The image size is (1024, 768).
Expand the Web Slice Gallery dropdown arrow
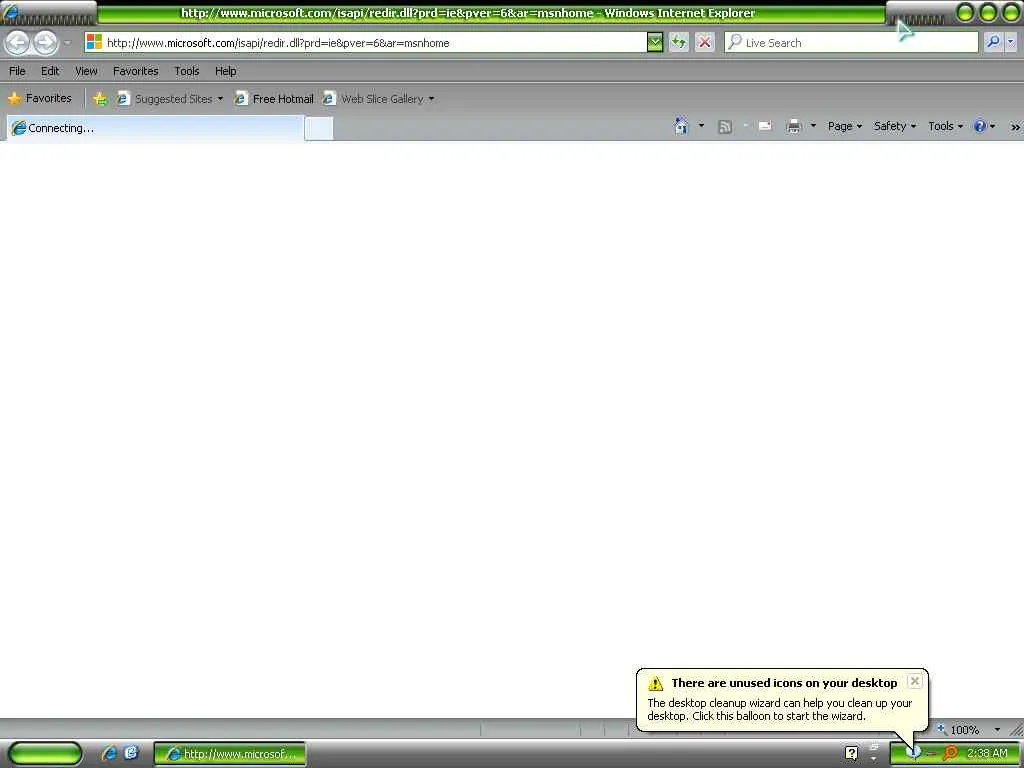431,99
